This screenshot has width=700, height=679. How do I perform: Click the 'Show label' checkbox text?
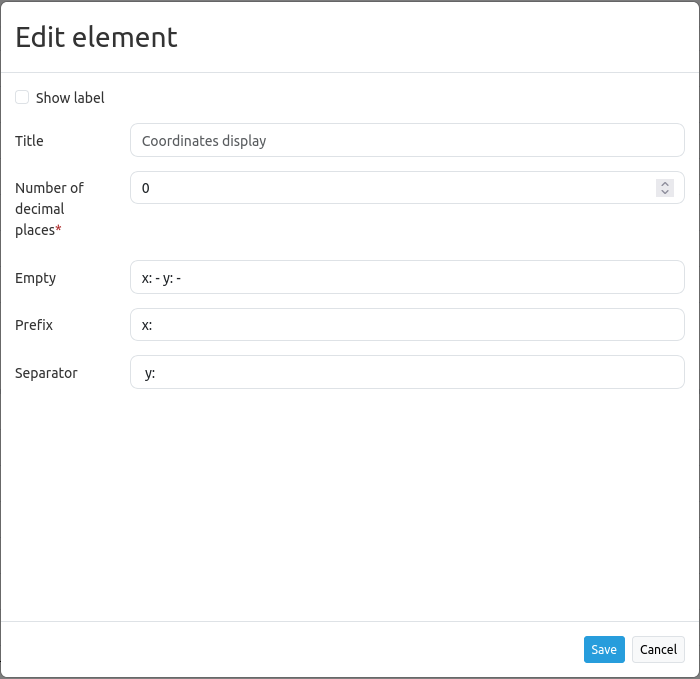pos(70,98)
